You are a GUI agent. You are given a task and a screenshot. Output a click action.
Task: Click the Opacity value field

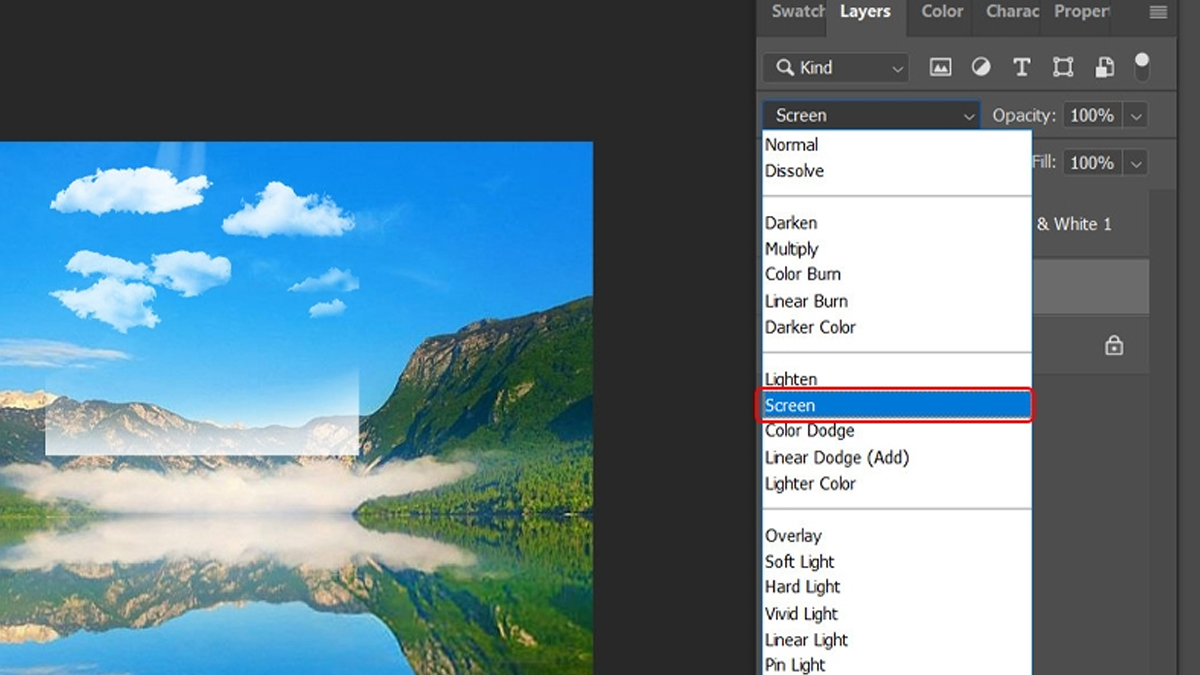(x=1092, y=116)
